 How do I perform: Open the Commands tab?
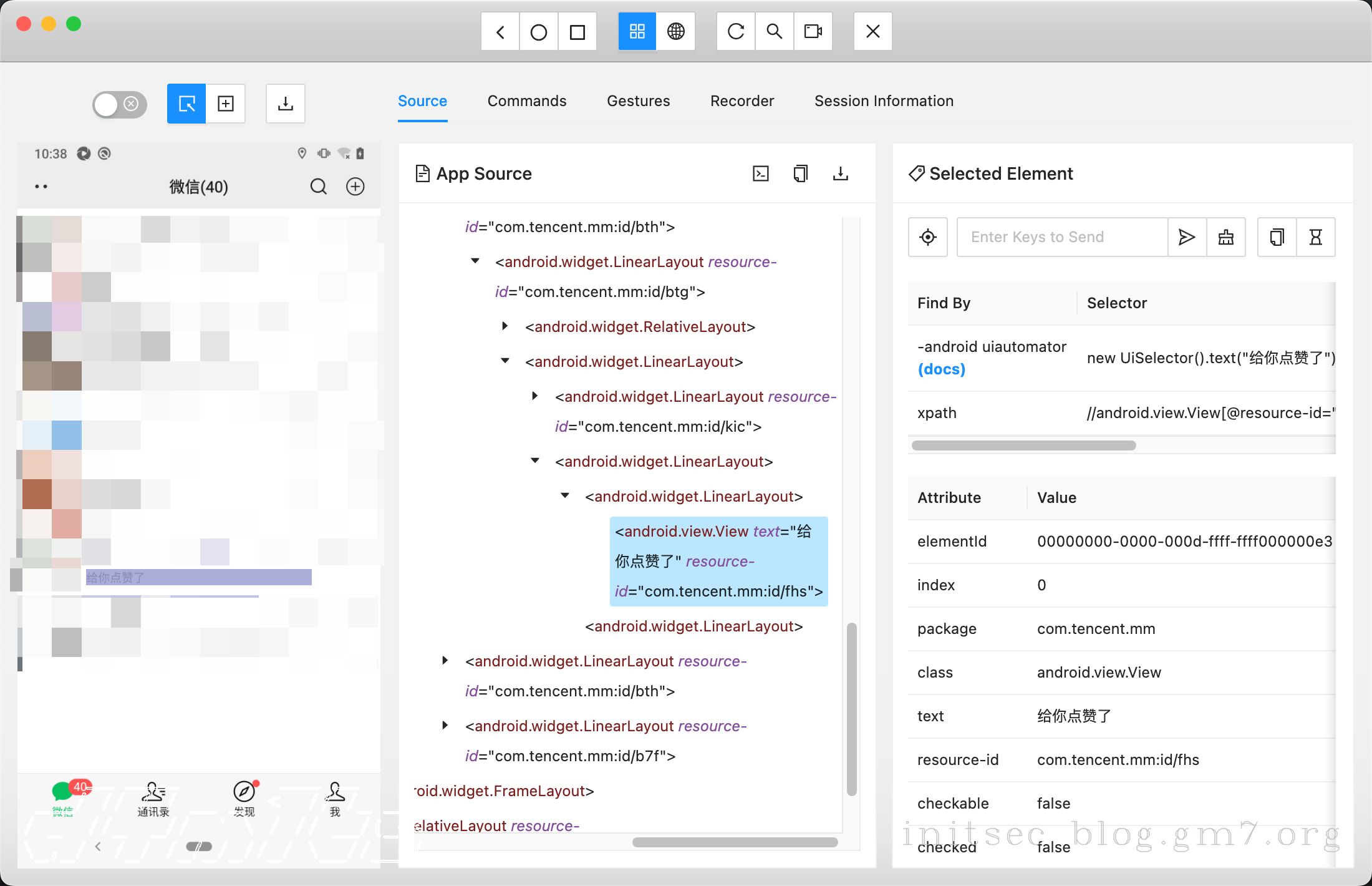(x=527, y=101)
